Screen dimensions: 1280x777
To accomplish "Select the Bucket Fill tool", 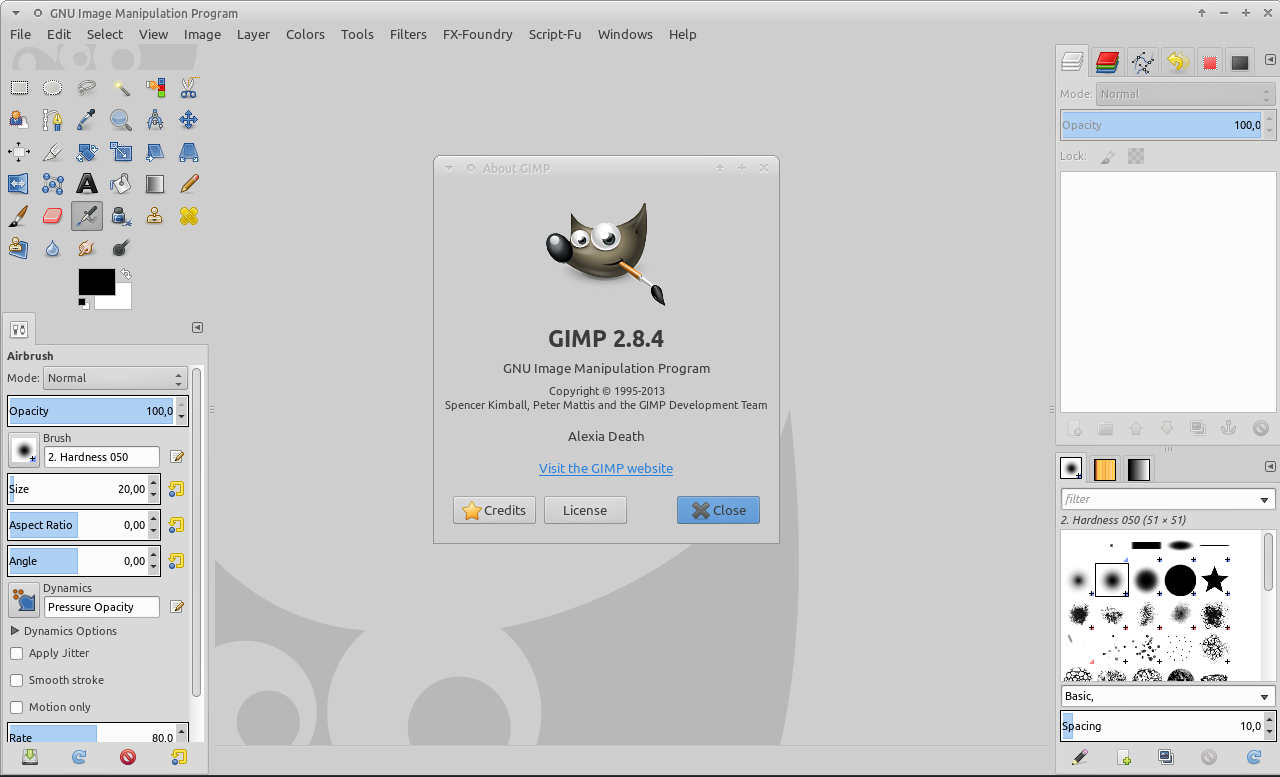I will (x=121, y=184).
